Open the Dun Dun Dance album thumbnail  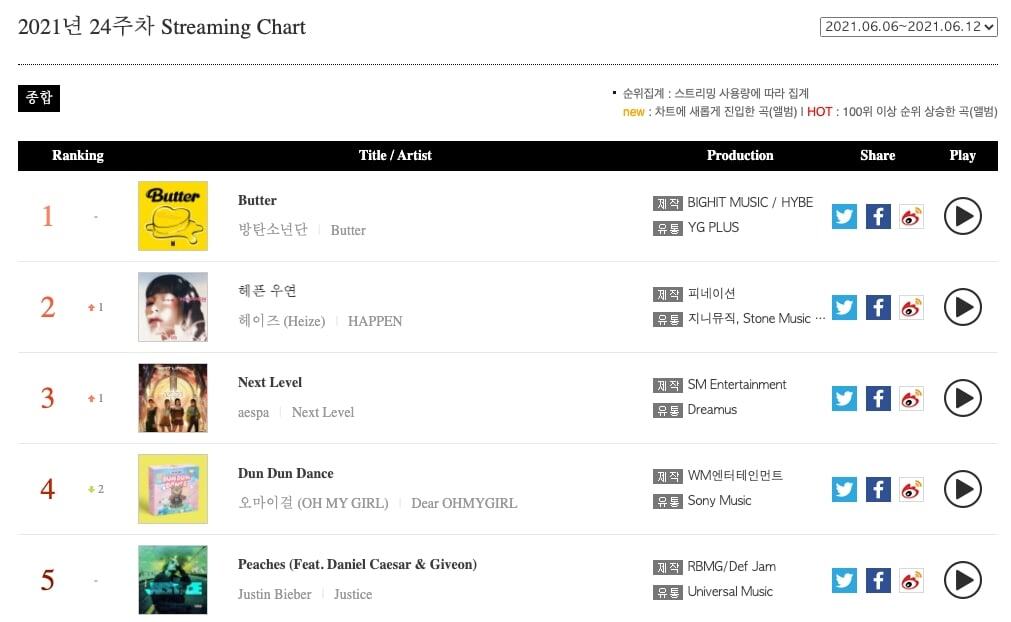tap(173, 489)
